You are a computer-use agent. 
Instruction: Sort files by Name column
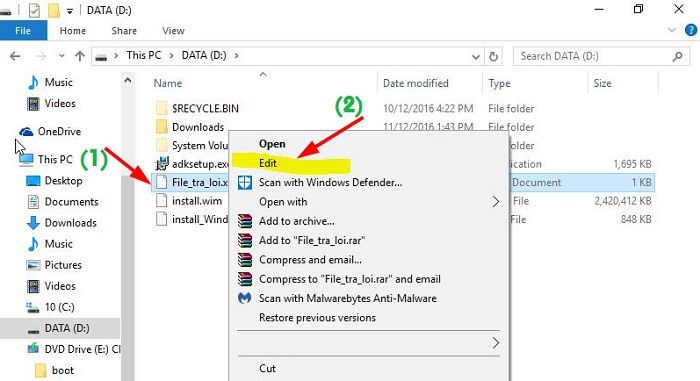(x=167, y=84)
